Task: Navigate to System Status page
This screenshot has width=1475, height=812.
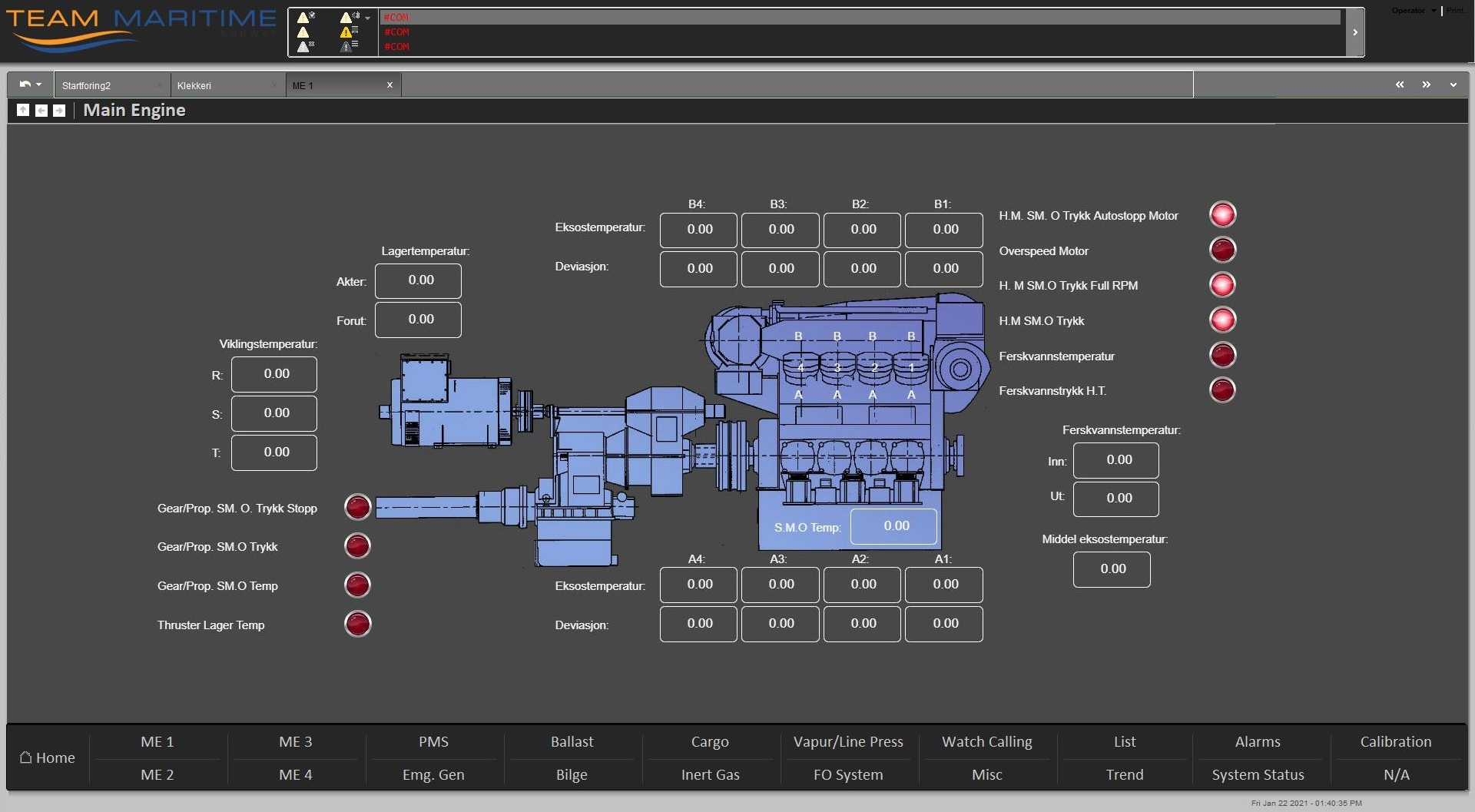Action: 1258,774
